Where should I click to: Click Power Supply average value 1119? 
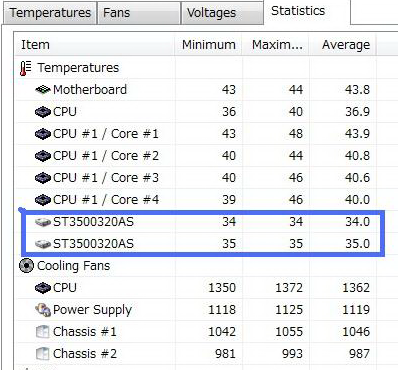[356, 310]
